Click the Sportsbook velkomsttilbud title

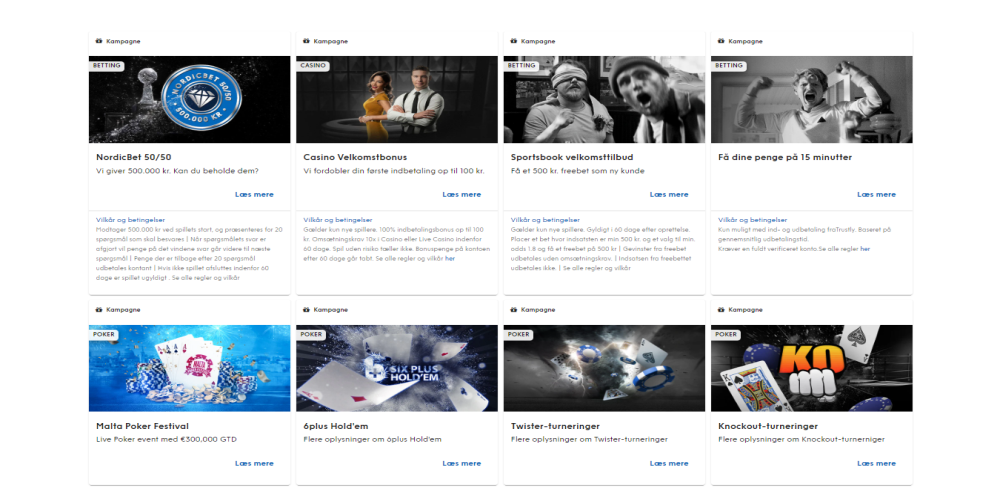[572, 158]
